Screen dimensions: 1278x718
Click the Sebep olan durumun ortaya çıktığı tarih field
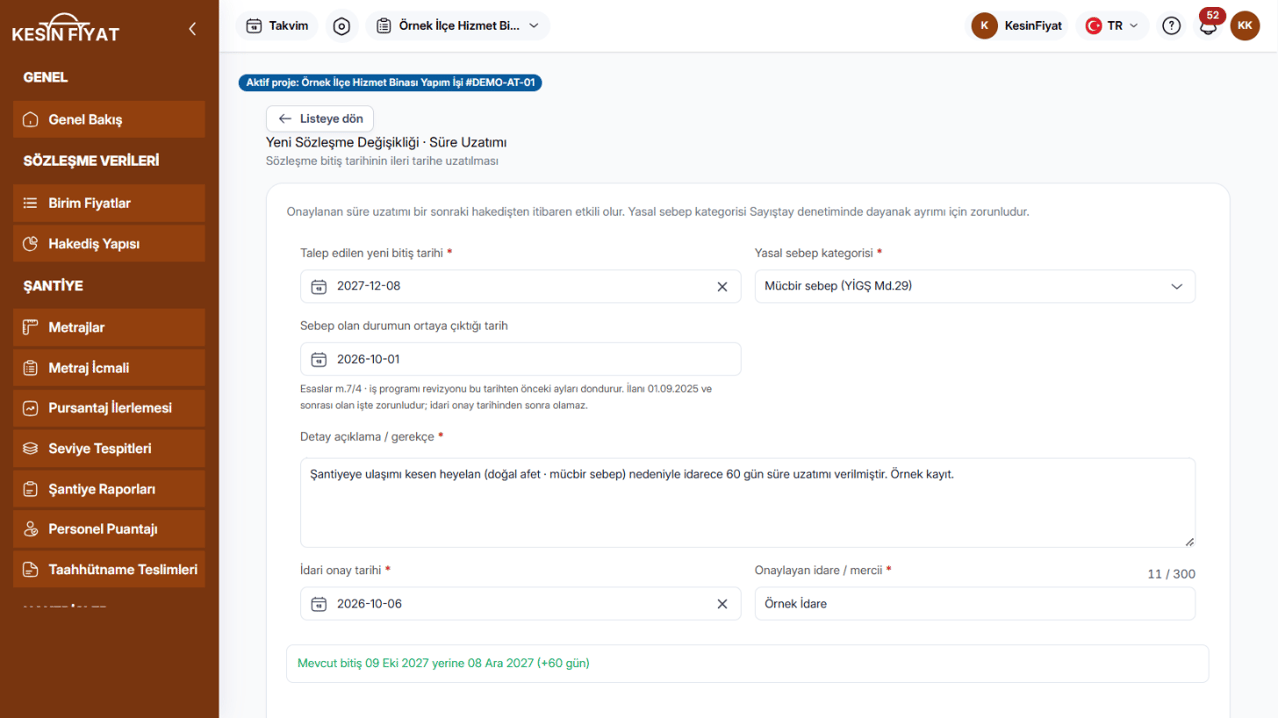pos(520,360)
